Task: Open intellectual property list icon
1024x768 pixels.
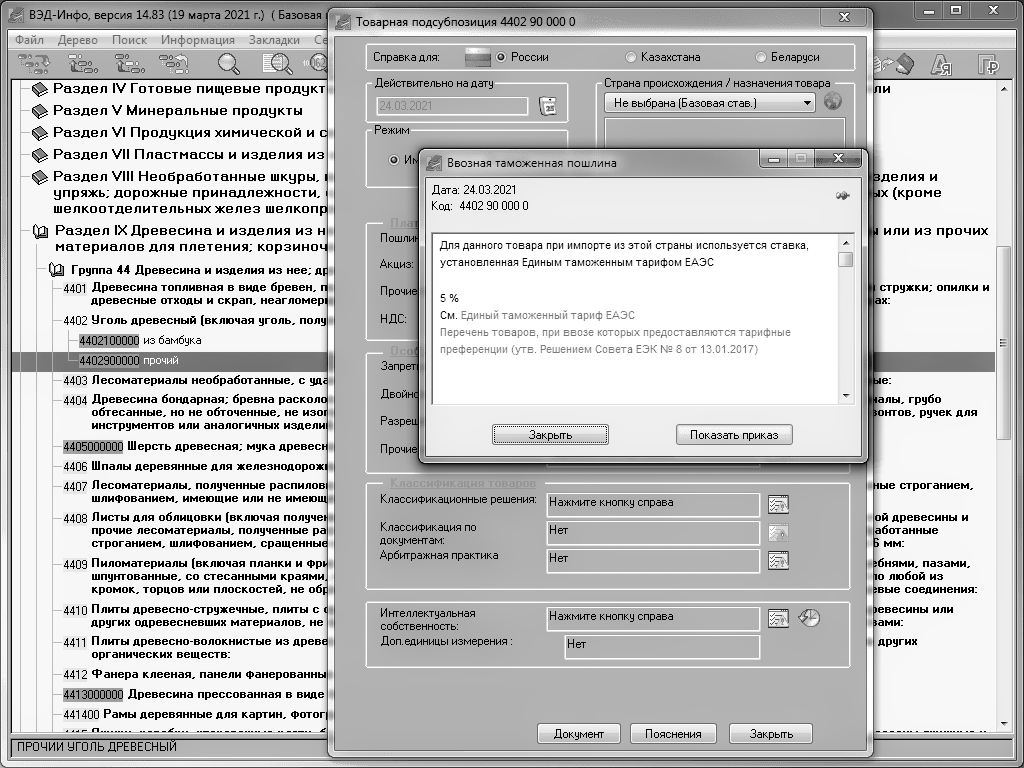Action: pos(778,618)
